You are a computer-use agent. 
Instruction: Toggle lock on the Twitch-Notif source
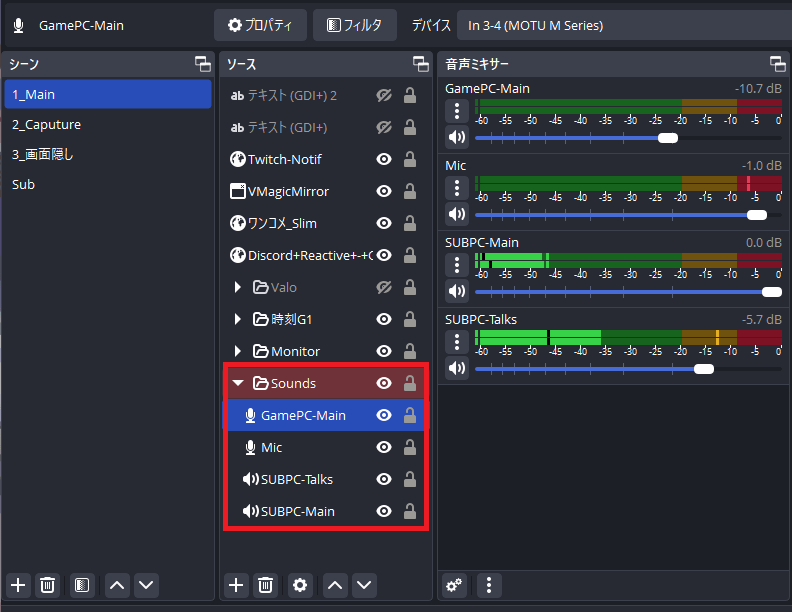[410, 159]
